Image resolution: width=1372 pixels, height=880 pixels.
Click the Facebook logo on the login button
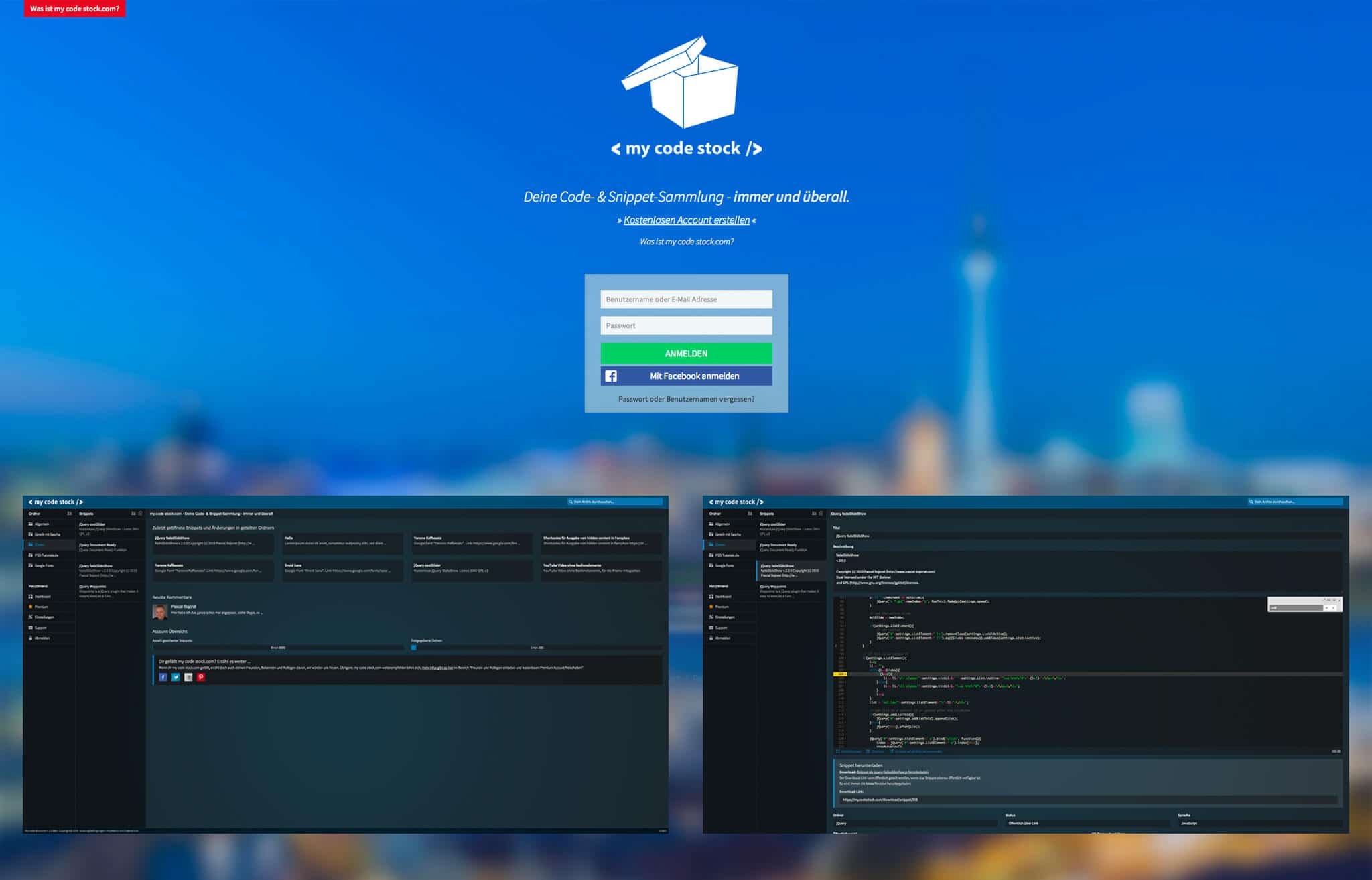611,376
